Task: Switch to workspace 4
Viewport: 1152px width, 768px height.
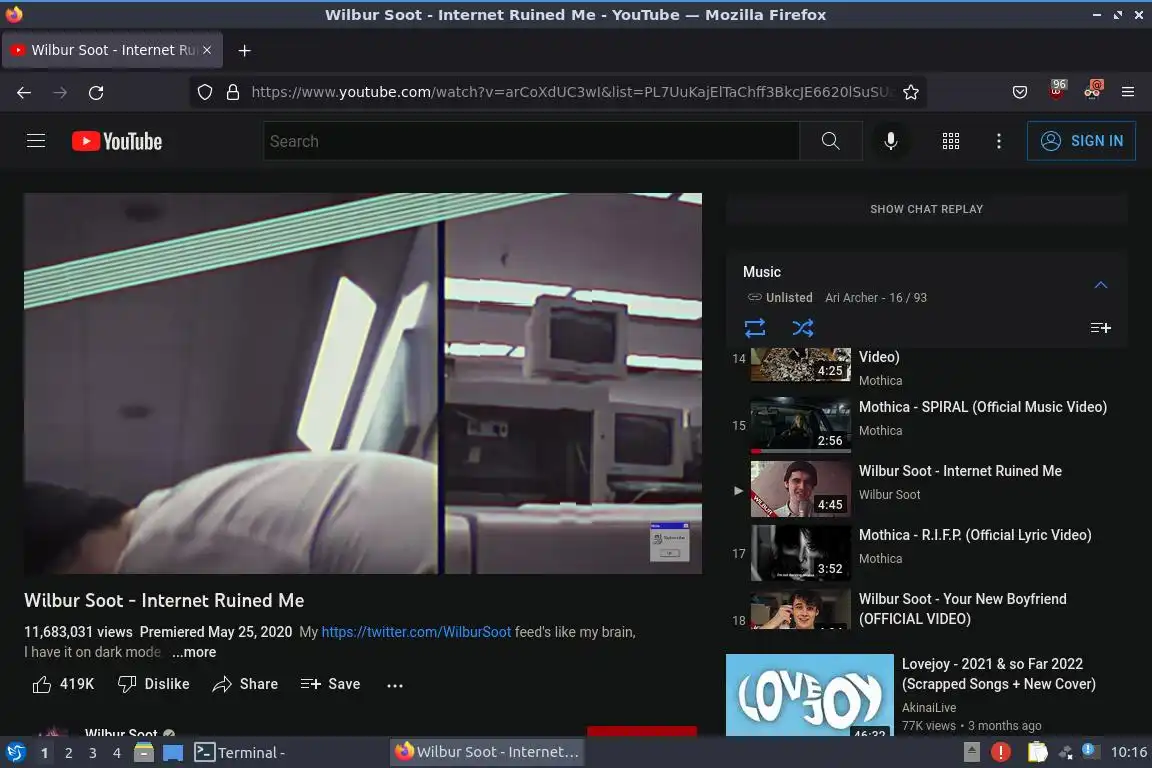Action: coord(117,753)
